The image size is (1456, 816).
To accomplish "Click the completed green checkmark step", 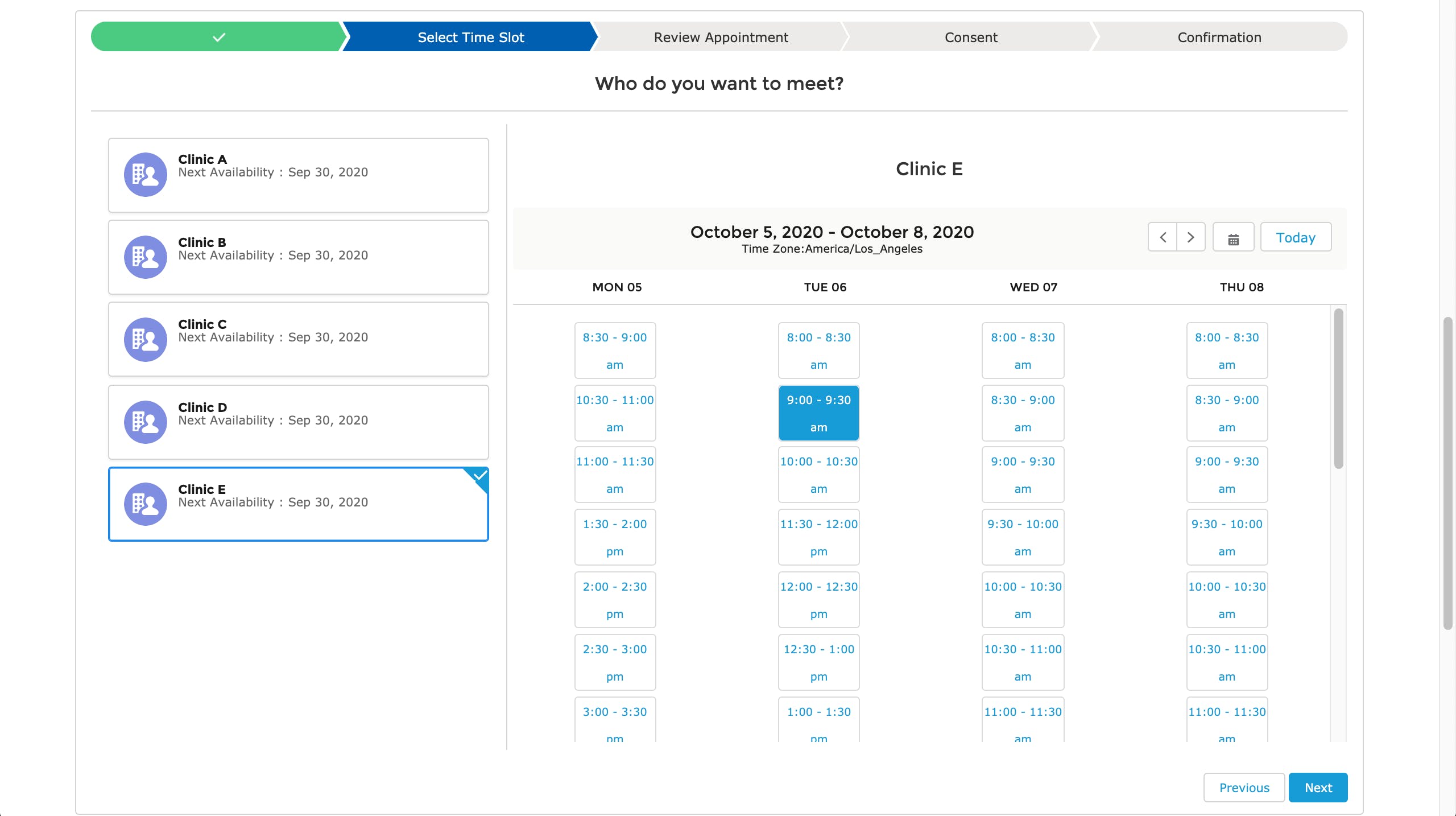I will (x=218, y=38).
